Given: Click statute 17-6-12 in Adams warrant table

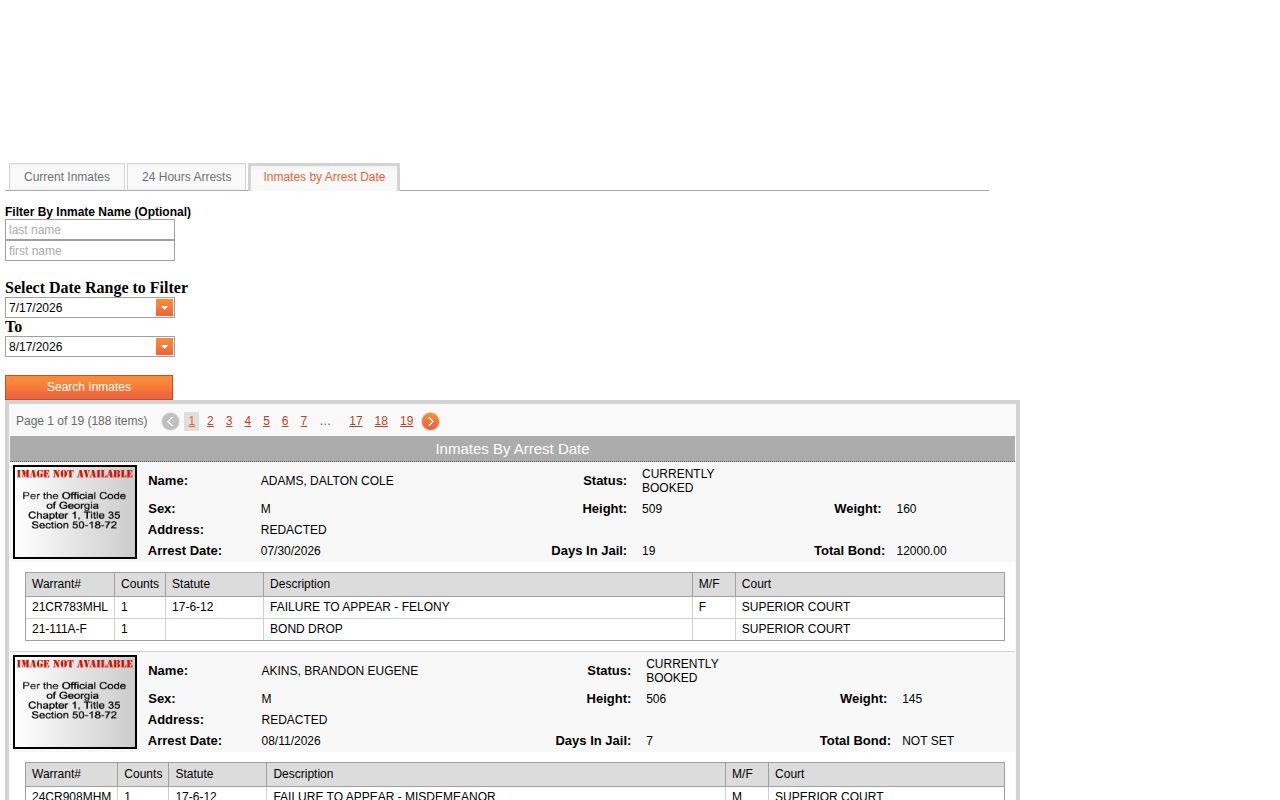Looking at the screenshot, I should point(193,607).
